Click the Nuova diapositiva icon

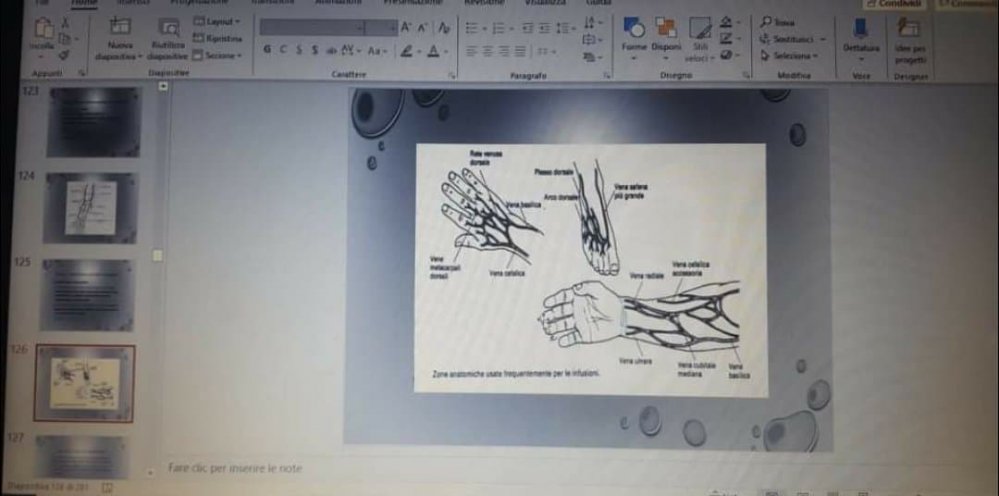120,27
